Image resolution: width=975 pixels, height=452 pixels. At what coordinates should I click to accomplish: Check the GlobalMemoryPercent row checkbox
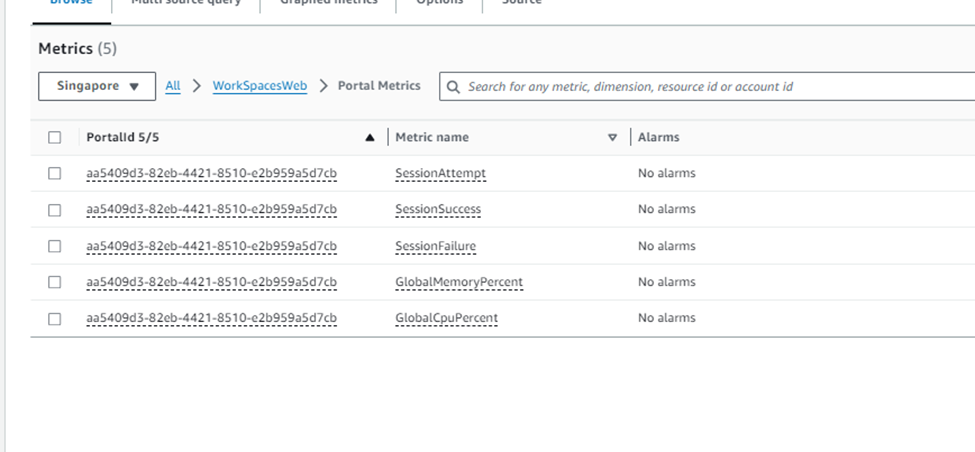click(55, 282)
